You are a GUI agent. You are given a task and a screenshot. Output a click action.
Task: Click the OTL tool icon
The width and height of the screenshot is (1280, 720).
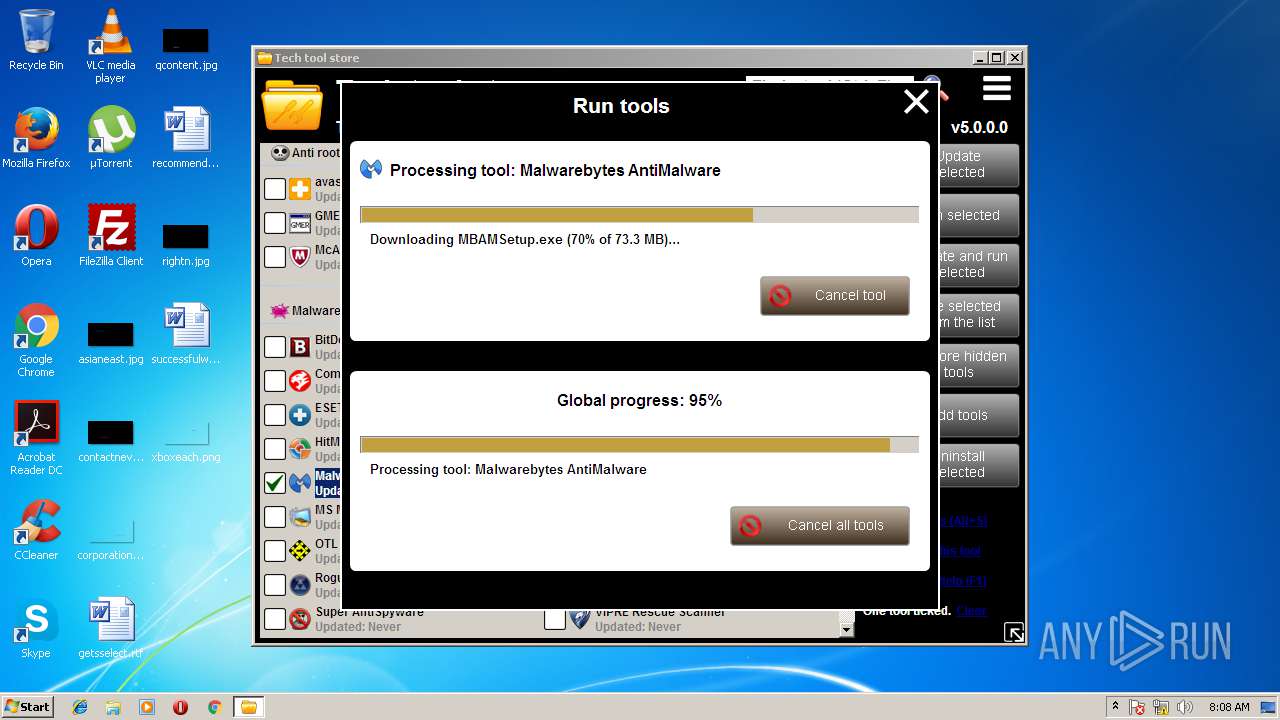300,551
